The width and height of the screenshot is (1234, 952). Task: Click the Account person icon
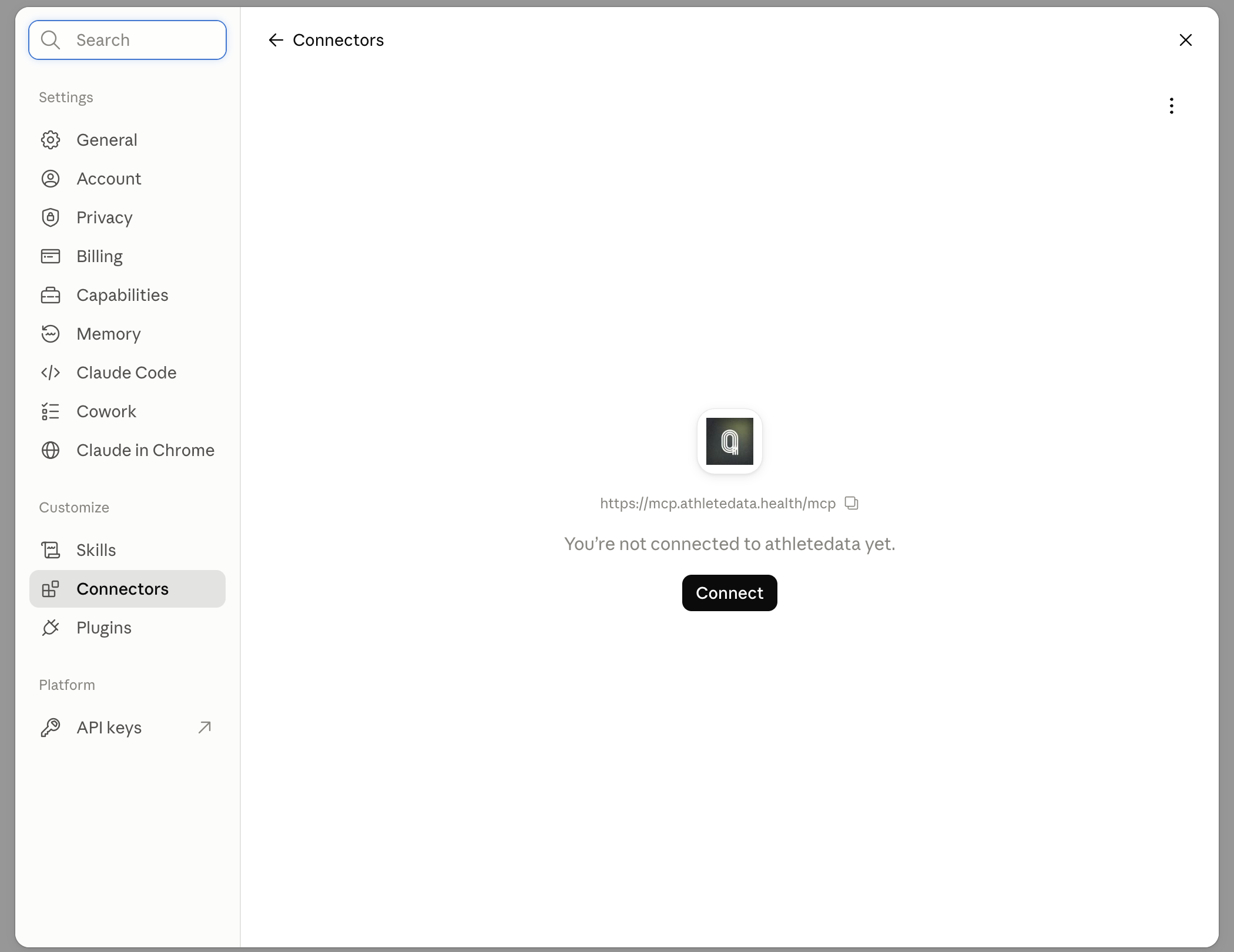tap(51, 179)
